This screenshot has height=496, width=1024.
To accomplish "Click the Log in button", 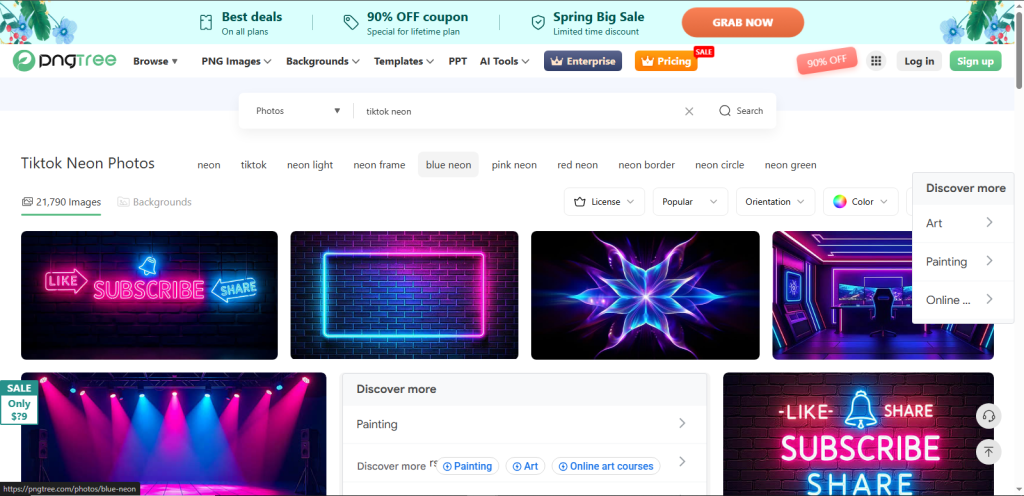I will pyautogui.click(x=919, y=61).
